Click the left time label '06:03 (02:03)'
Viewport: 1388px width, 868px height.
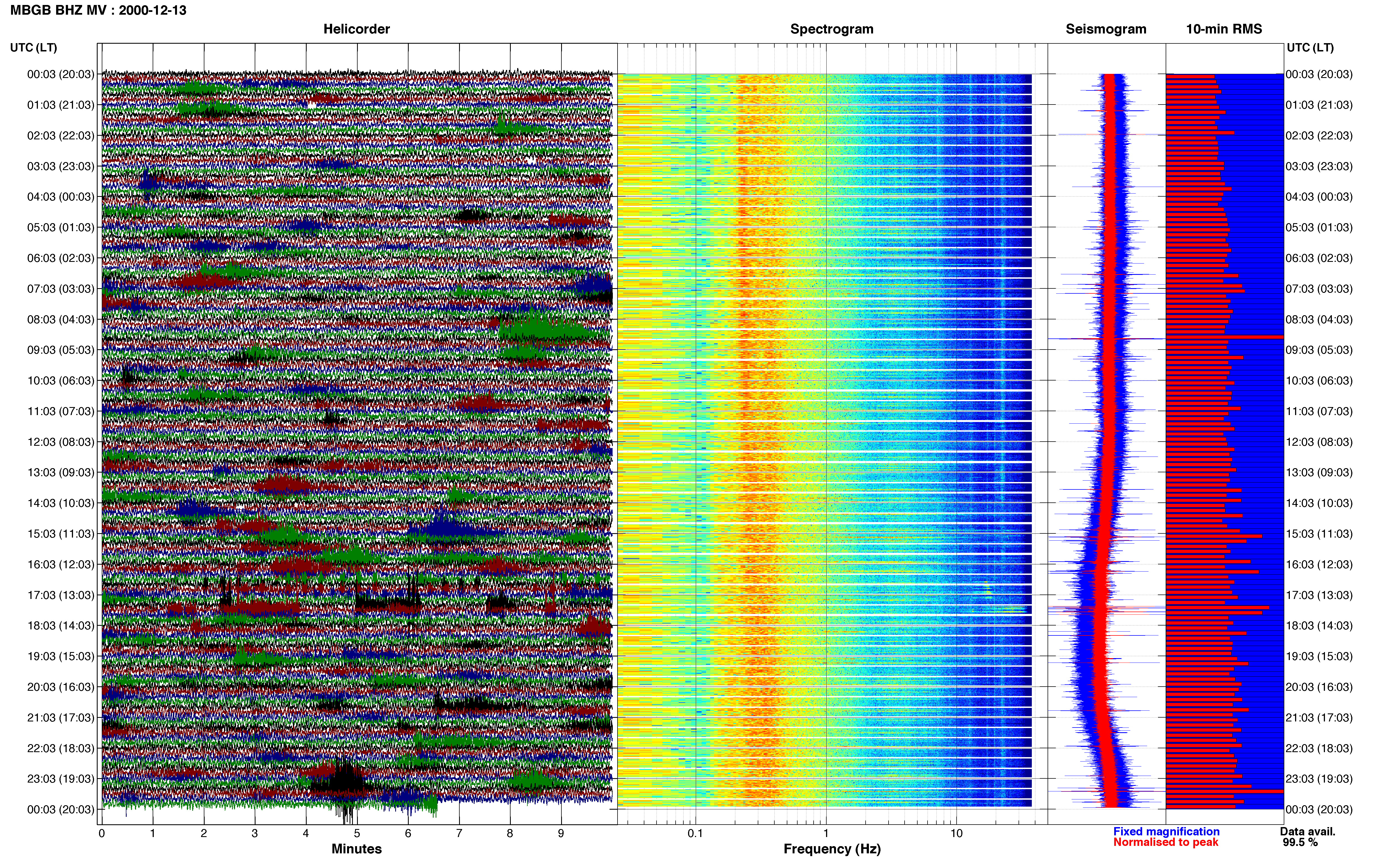[x=61, y=258]
